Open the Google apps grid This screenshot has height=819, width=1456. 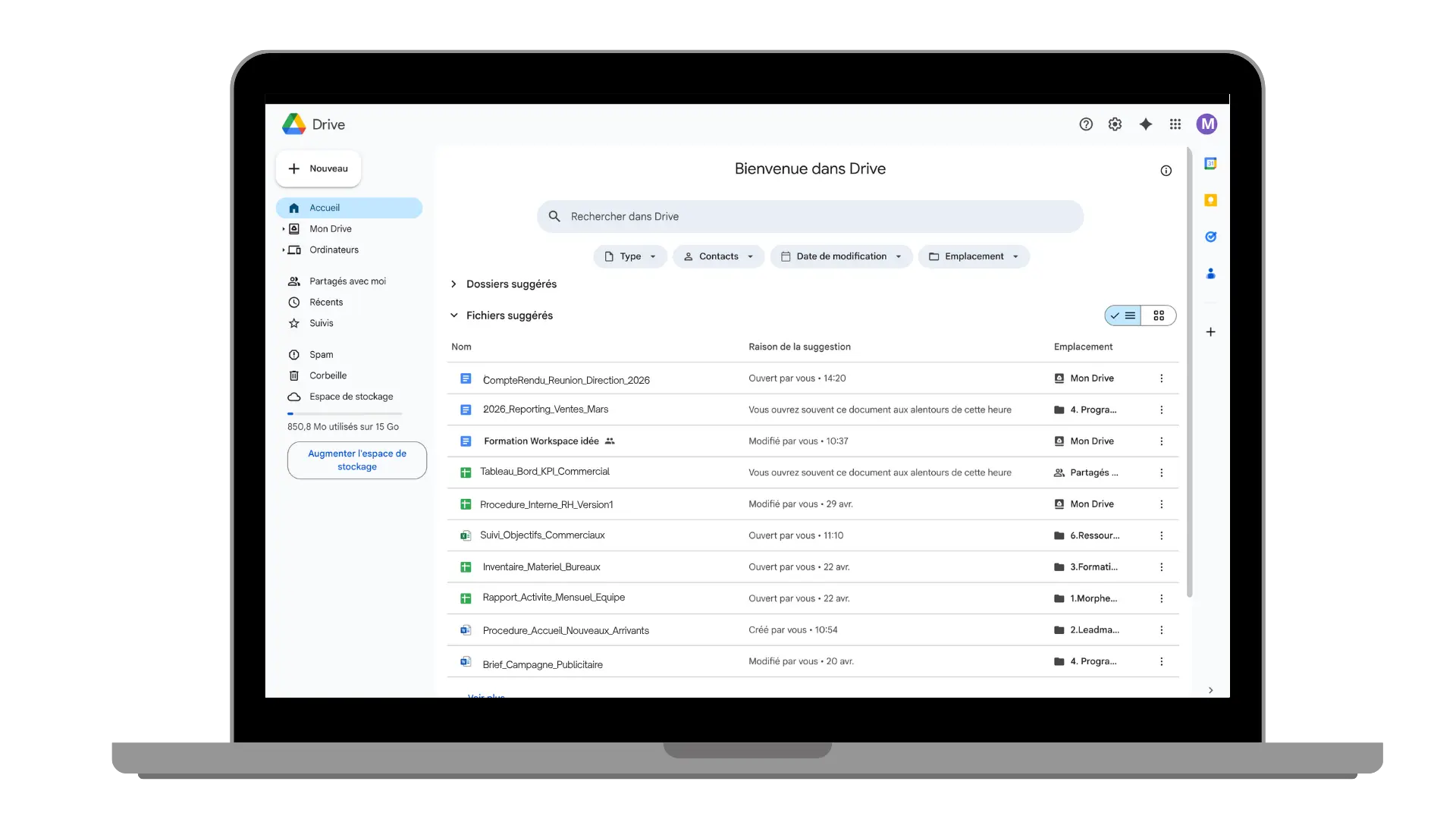(1175, 124)
